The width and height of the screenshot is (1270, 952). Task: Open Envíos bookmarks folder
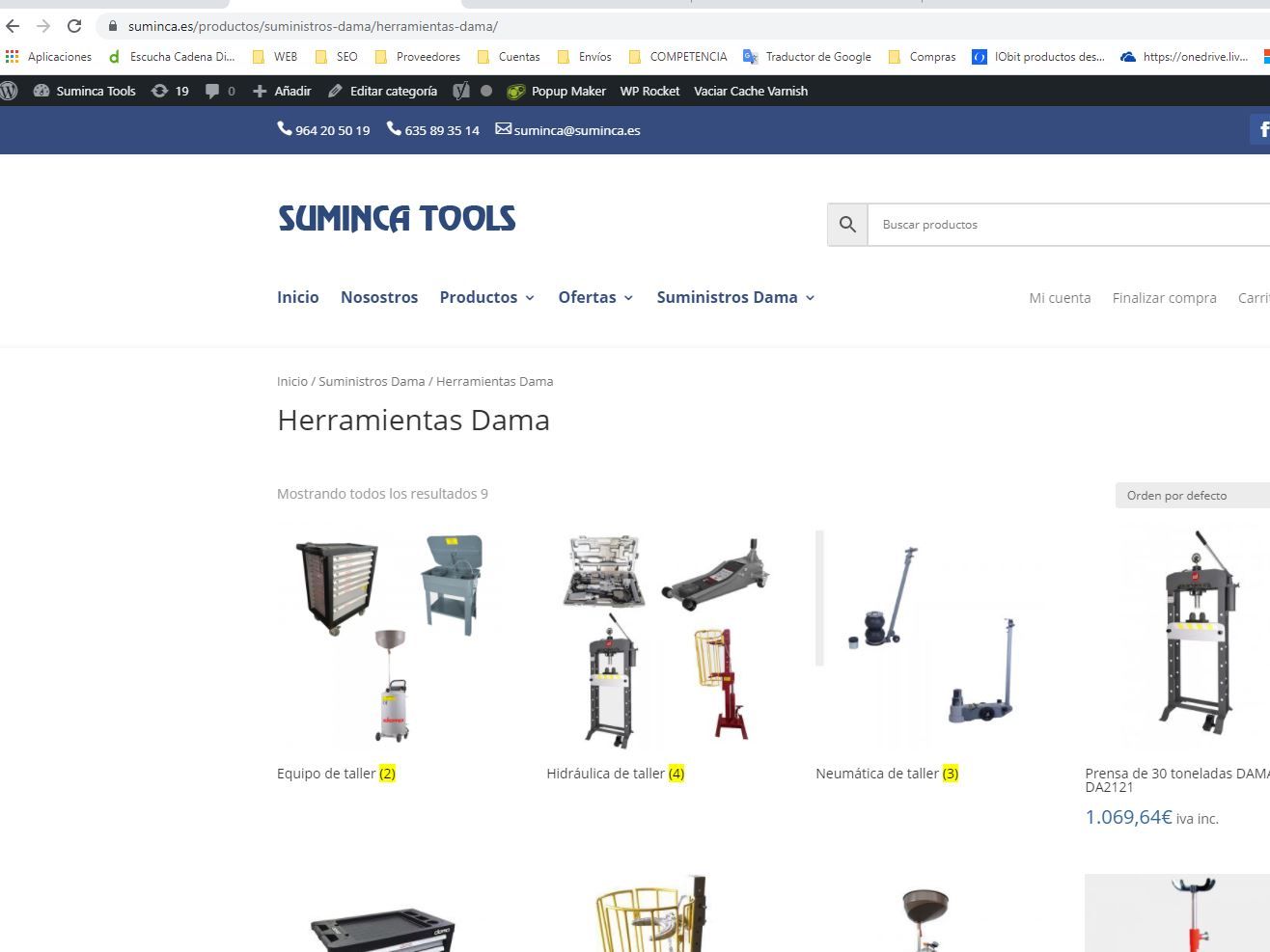pyautogui.click(x=585, y=57)
